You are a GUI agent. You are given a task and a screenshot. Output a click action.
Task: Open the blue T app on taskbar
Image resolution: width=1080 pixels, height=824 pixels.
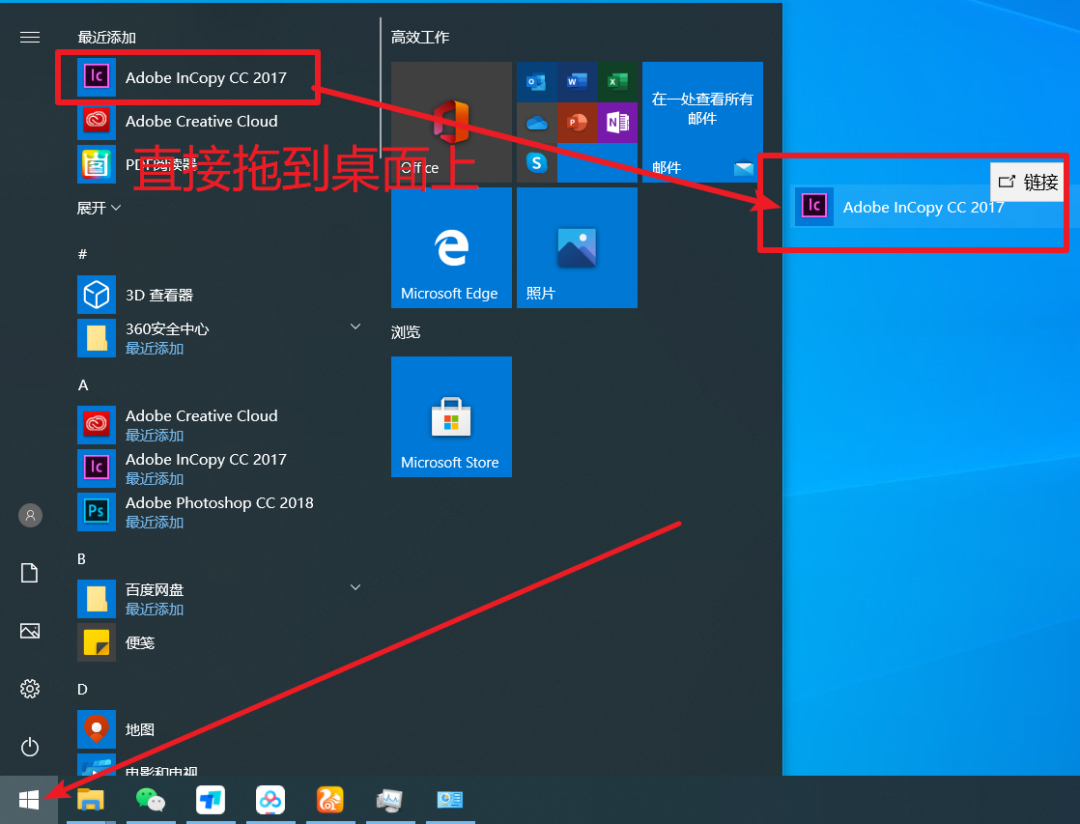coord(210,800)
